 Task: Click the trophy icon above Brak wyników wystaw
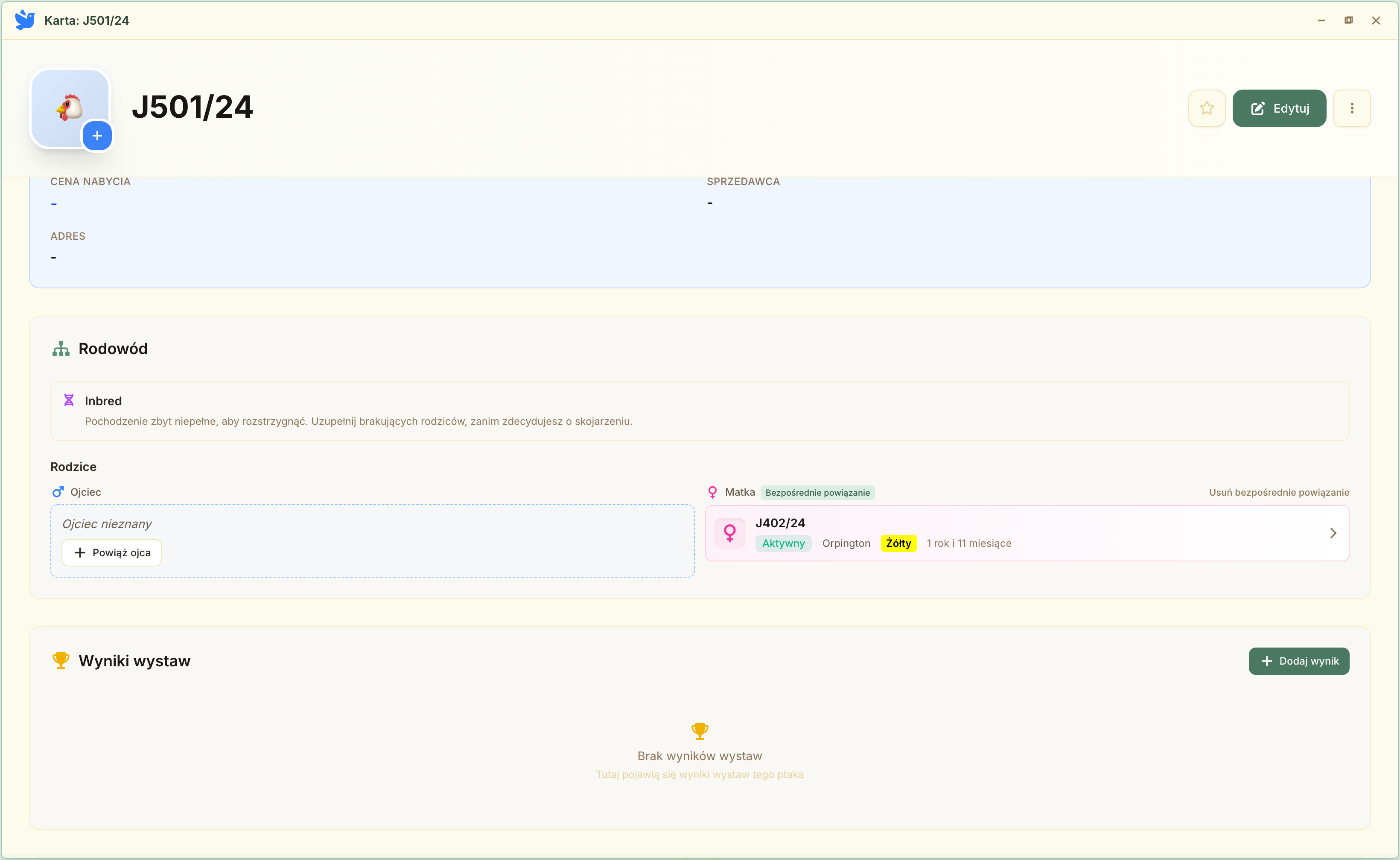tap(700, 732)
